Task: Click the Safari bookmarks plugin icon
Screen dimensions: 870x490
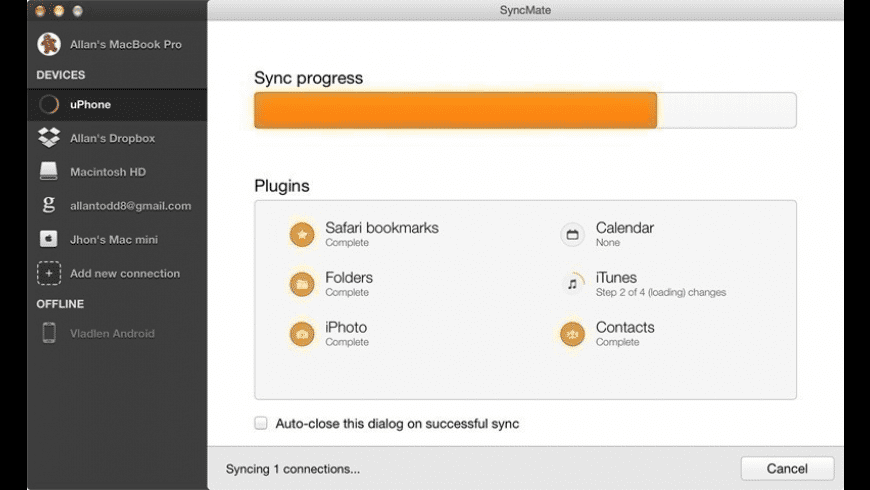Action: [x=301, y=235]
